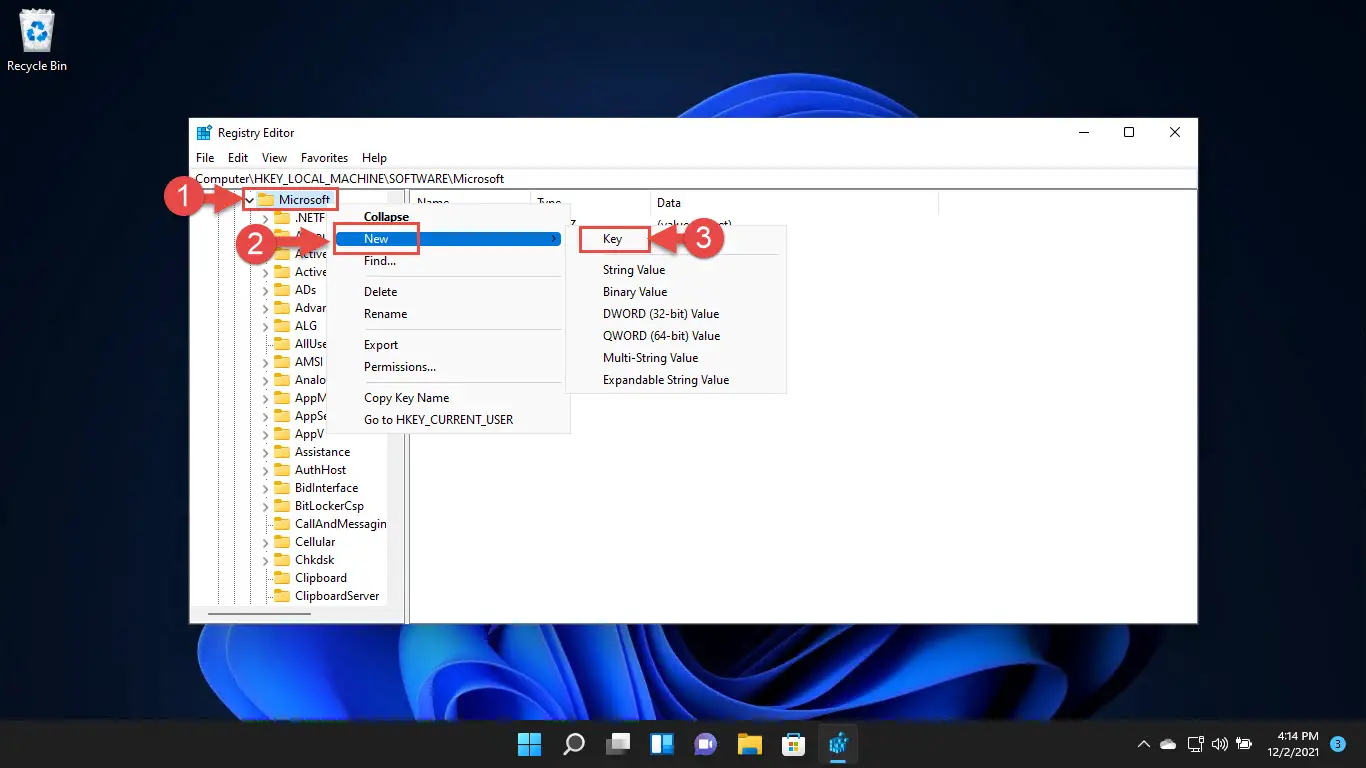1366x768 pixels.
Task: Expand the ALG key node
Action: click(x=265, y=326)
